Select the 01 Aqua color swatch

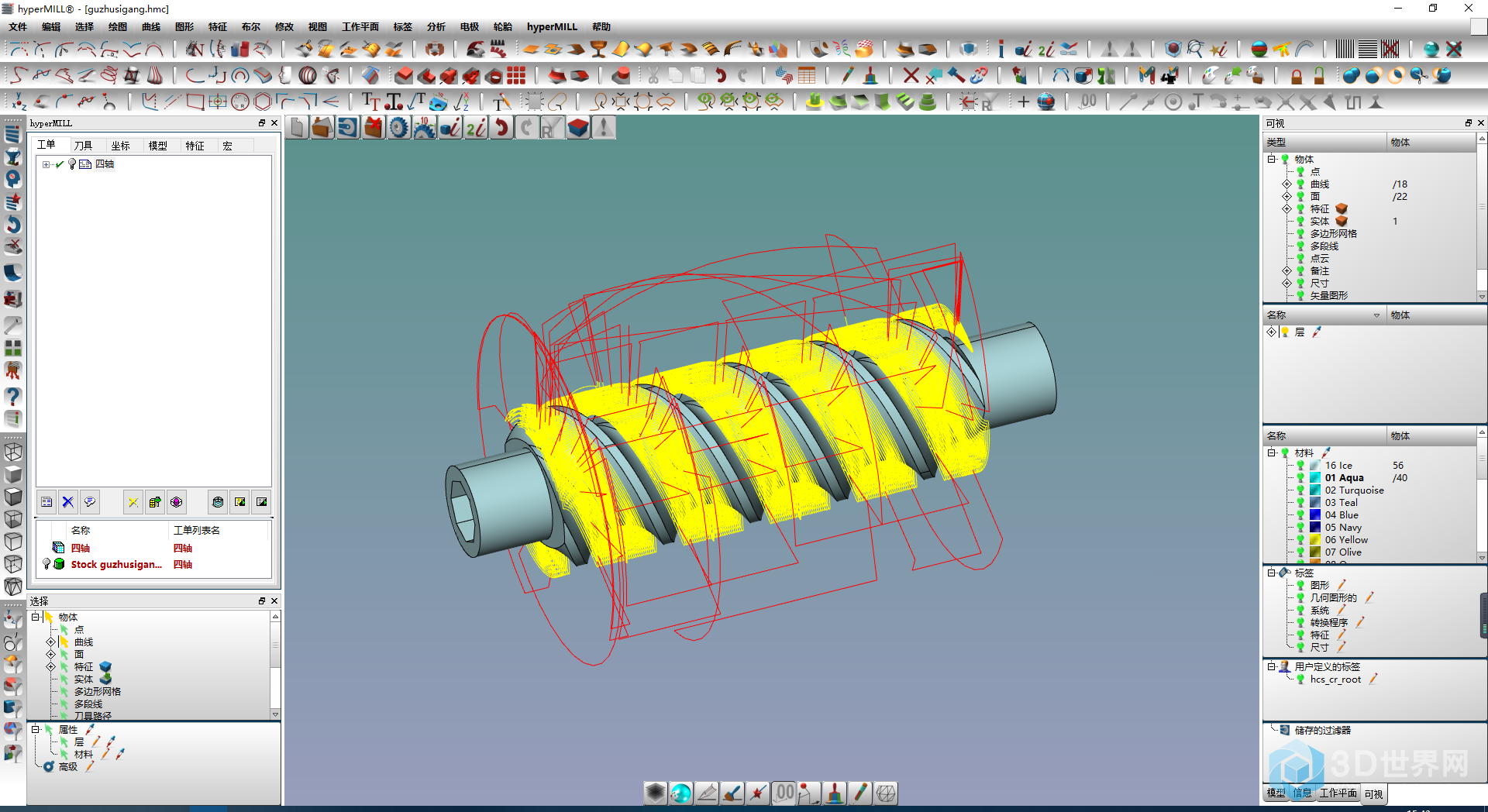click(x=1315, y=478)
